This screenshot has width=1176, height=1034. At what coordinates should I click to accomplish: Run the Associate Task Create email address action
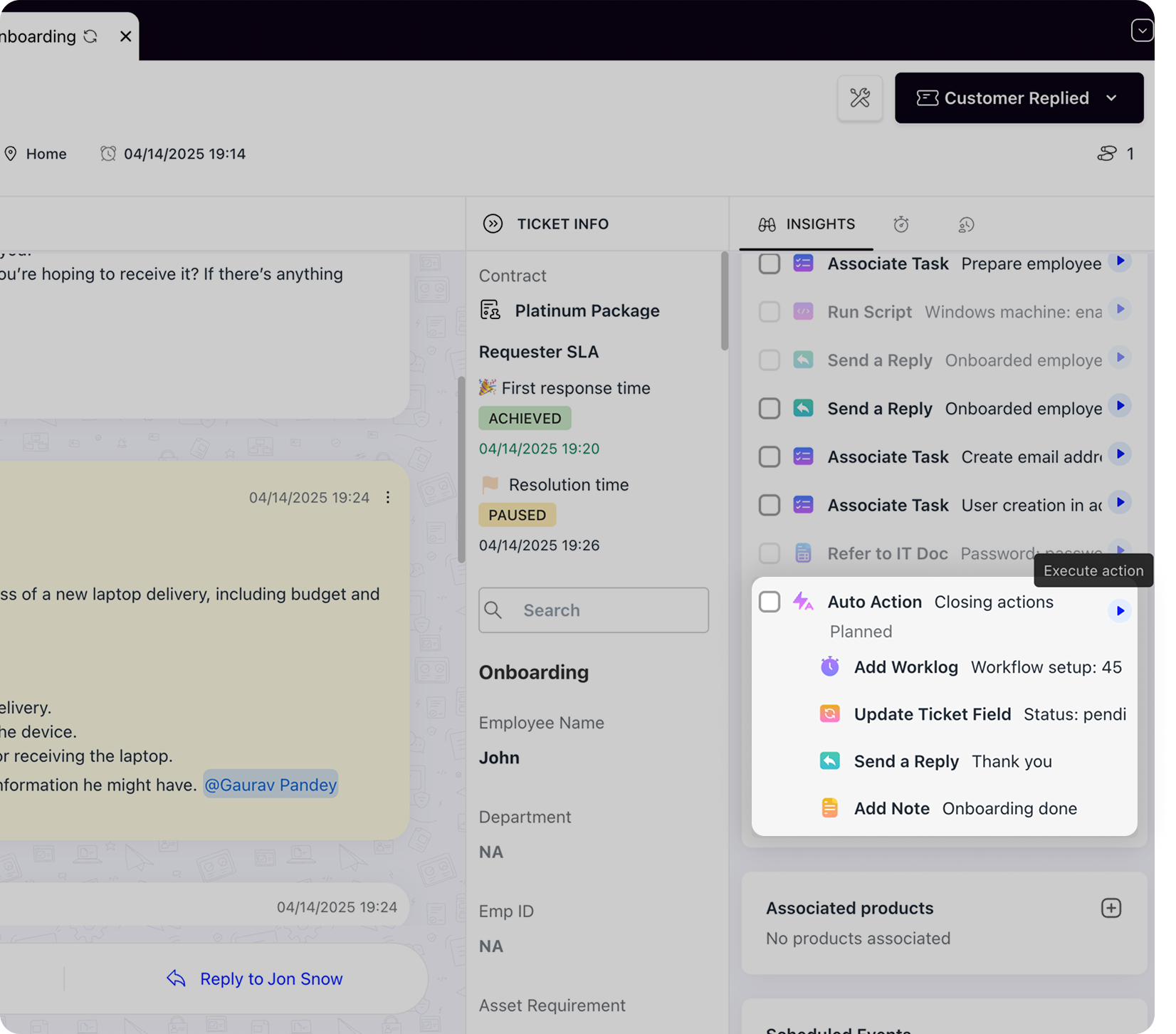[x=1120, y=454]
